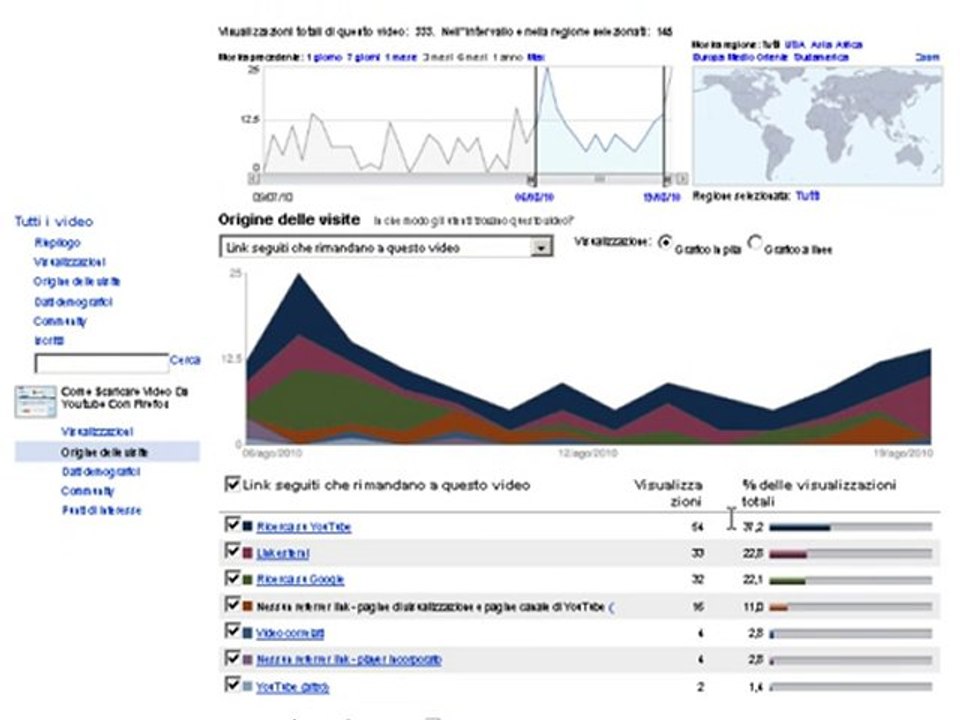The height and width of the screenshot is (720, 960).
Task: Click the green swatch beside Ricerca su Google
Action: pyautogui.click(x=247, y=579)
